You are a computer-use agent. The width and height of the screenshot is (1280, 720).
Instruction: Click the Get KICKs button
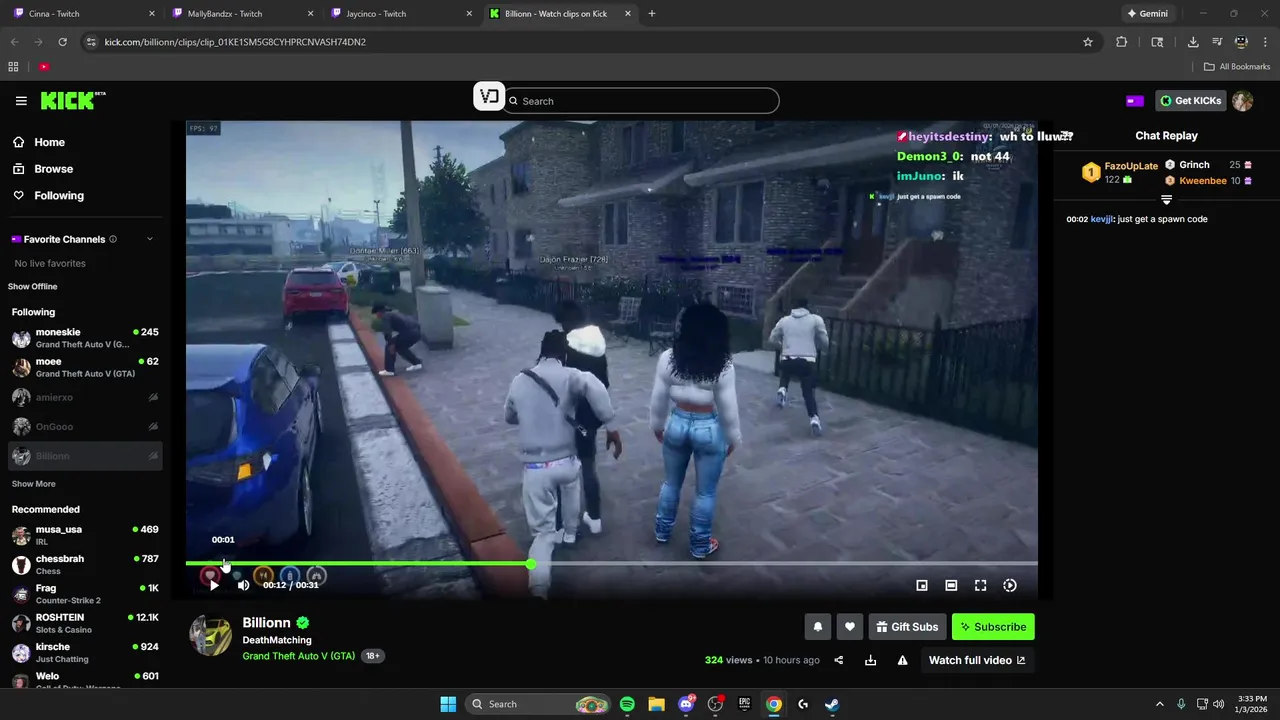click(x=1190, y=100)
